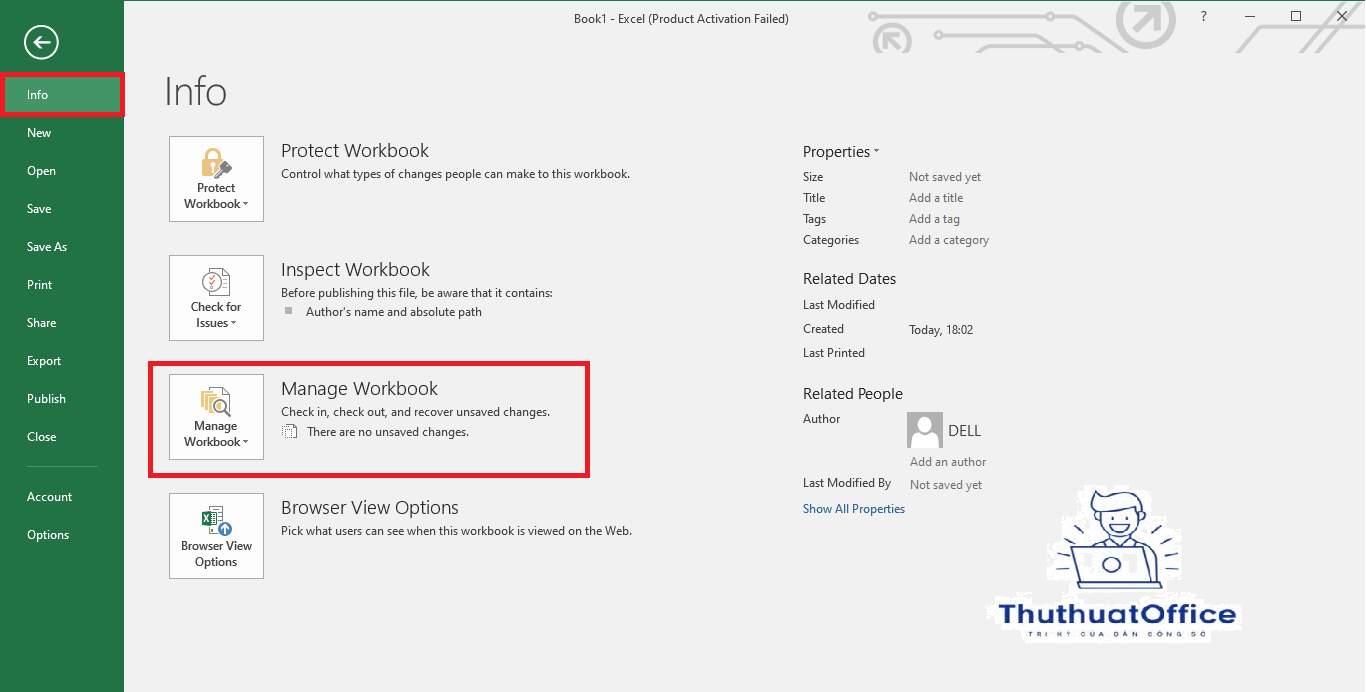
Task: Click the DELL author name
Action: (x=965, y=431)
